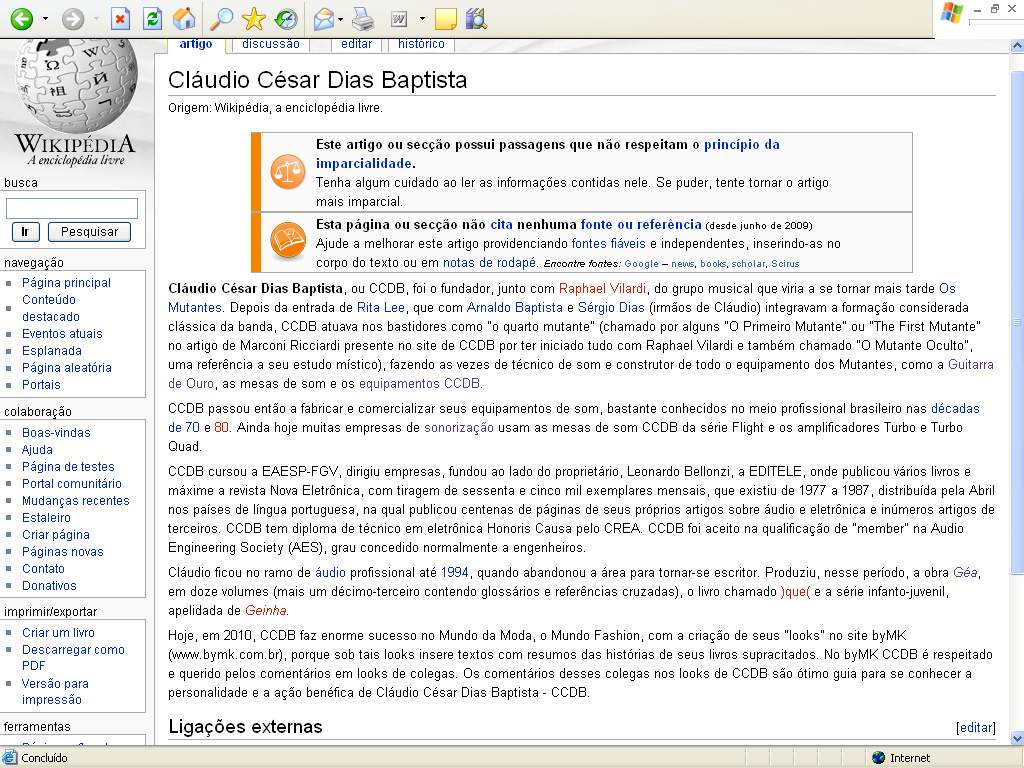Image resolution: width=1024 pixels, height=768 pixels.
Task: Open the Search magnifier tool
Action: point(222,18)
